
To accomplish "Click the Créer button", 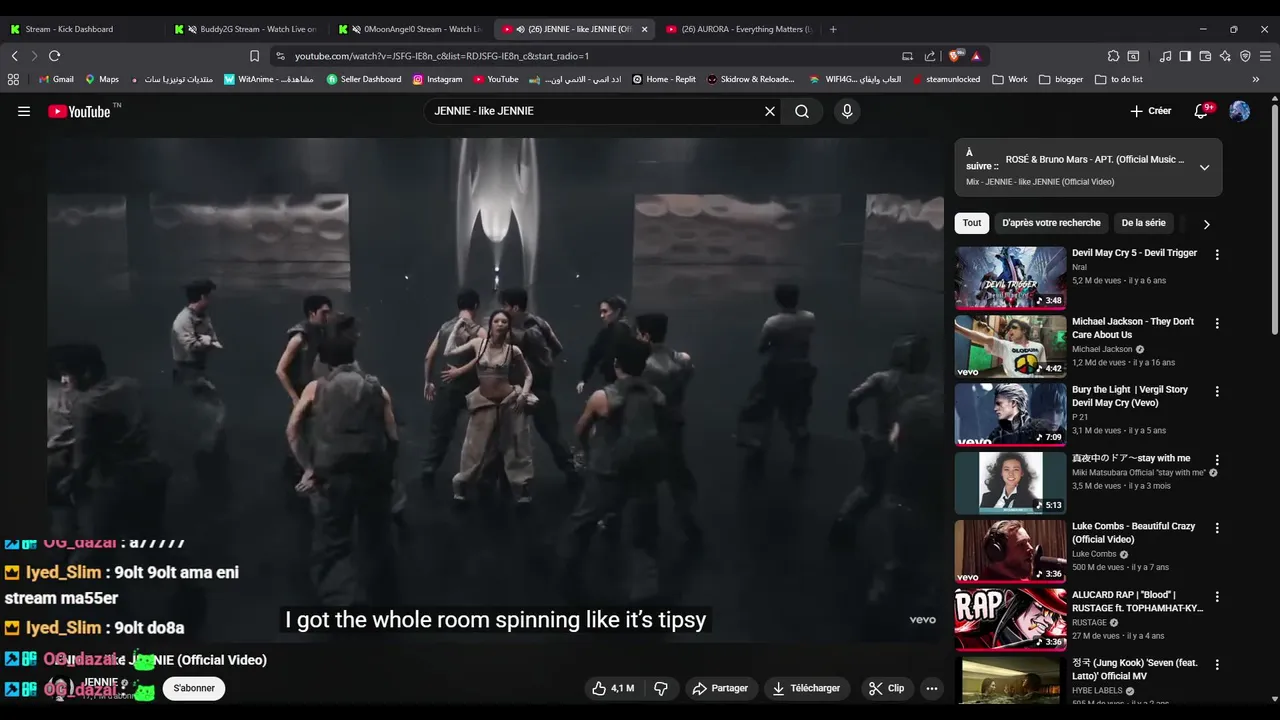I will click(x=1151, y=111).
